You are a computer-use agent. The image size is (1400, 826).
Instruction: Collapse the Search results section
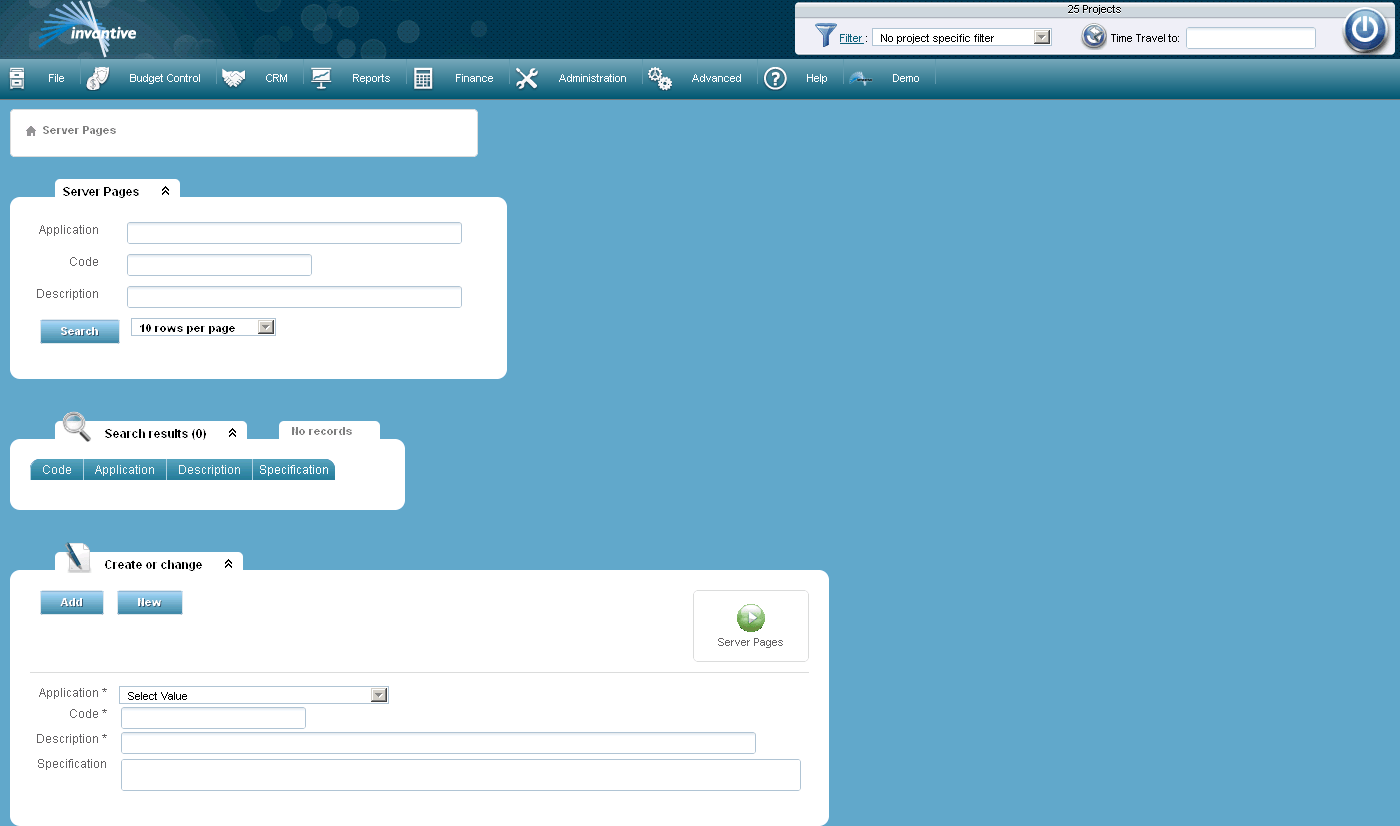click(233, 433)
